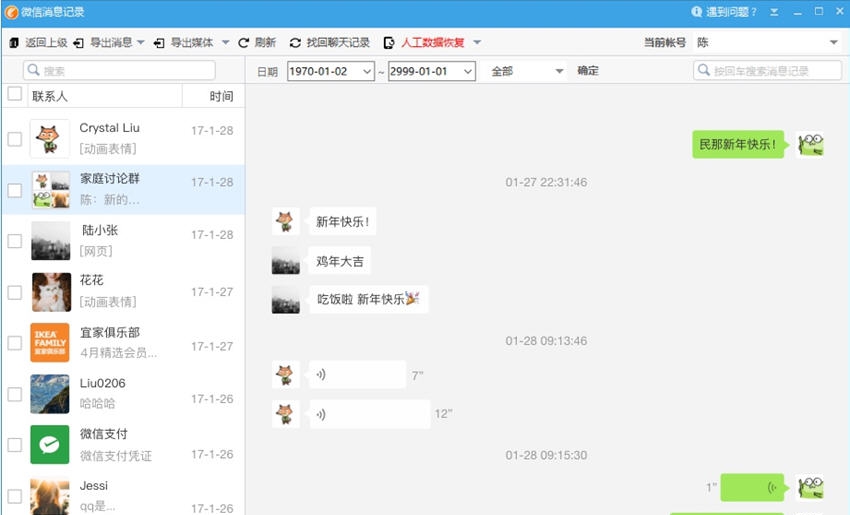
Task: Click the 遇到问题 info icon
Action: pyautogui.click(x=697, y=11)
